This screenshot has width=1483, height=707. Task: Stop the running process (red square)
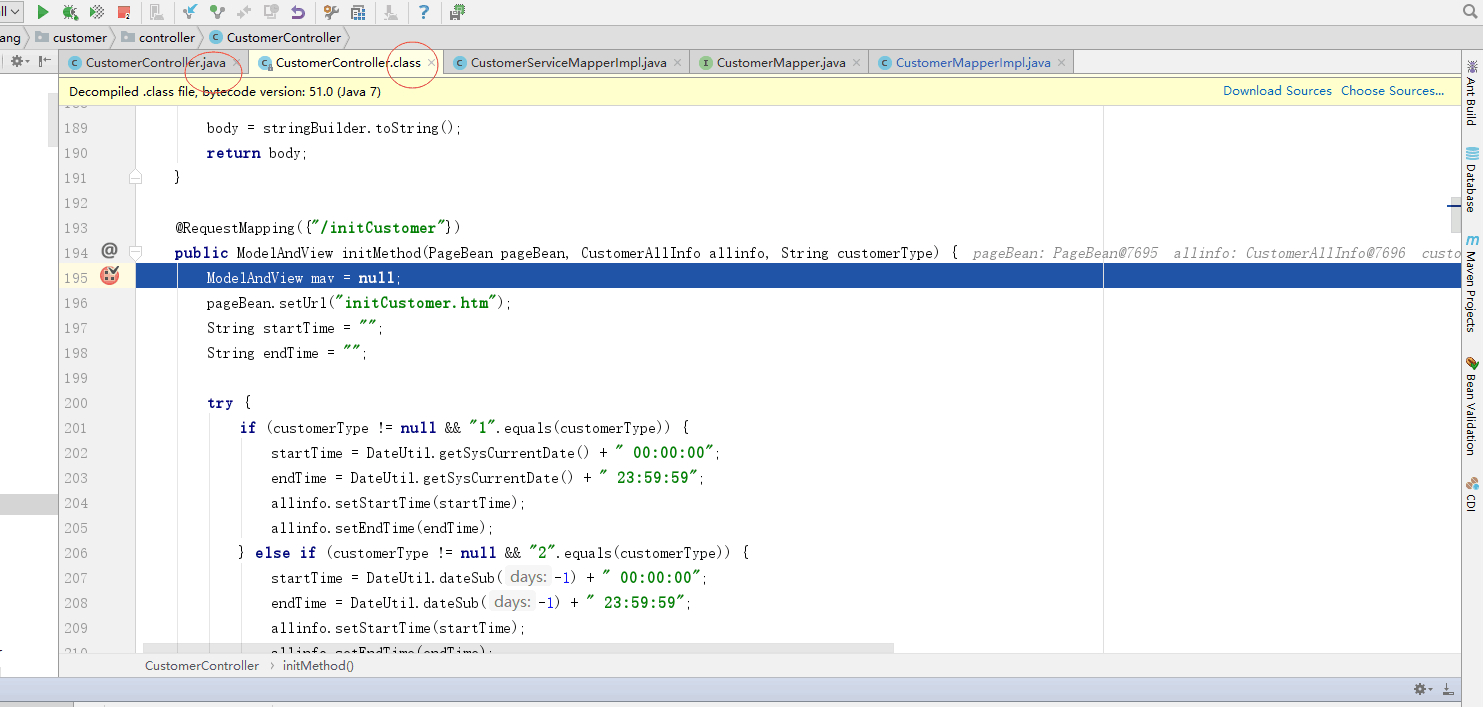click(x=124, y=12)
